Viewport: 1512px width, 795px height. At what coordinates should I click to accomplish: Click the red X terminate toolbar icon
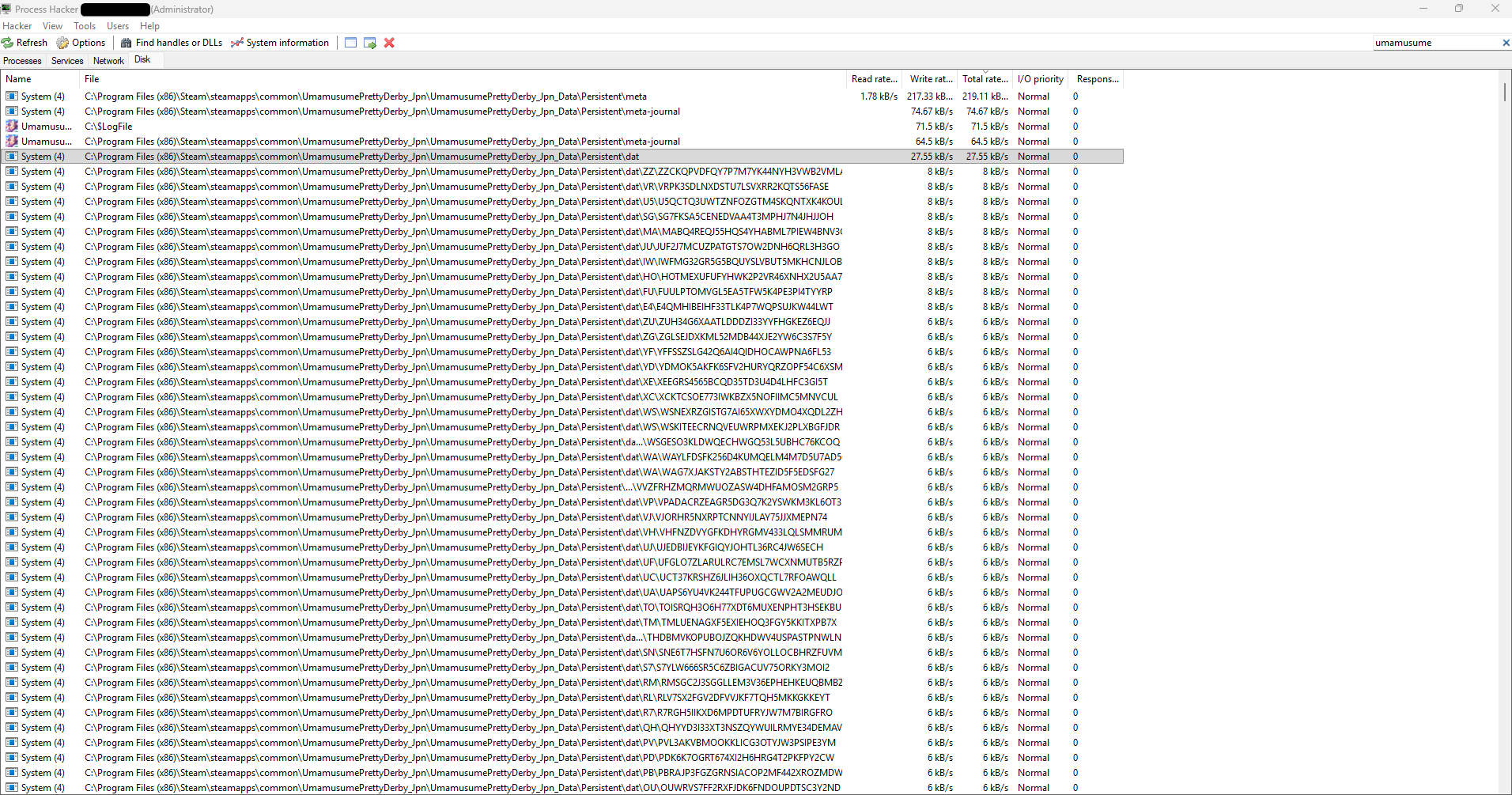click(389, 43)
